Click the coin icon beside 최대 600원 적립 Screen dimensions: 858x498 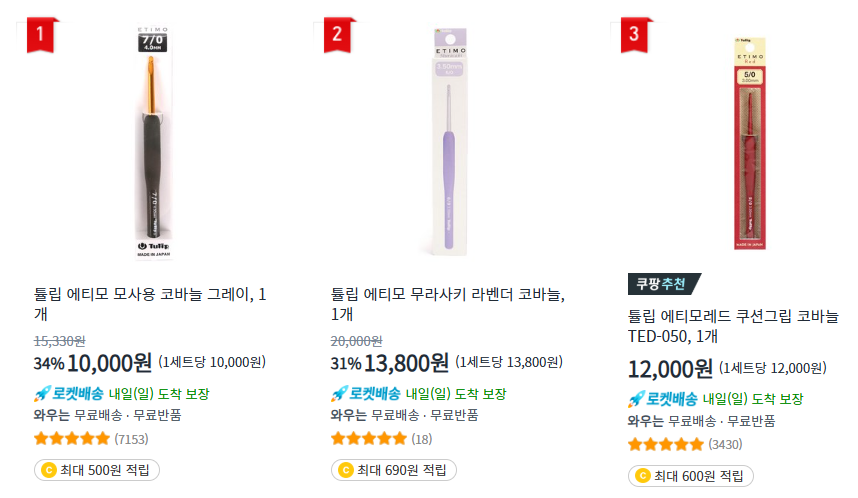(x=641, y=476)
